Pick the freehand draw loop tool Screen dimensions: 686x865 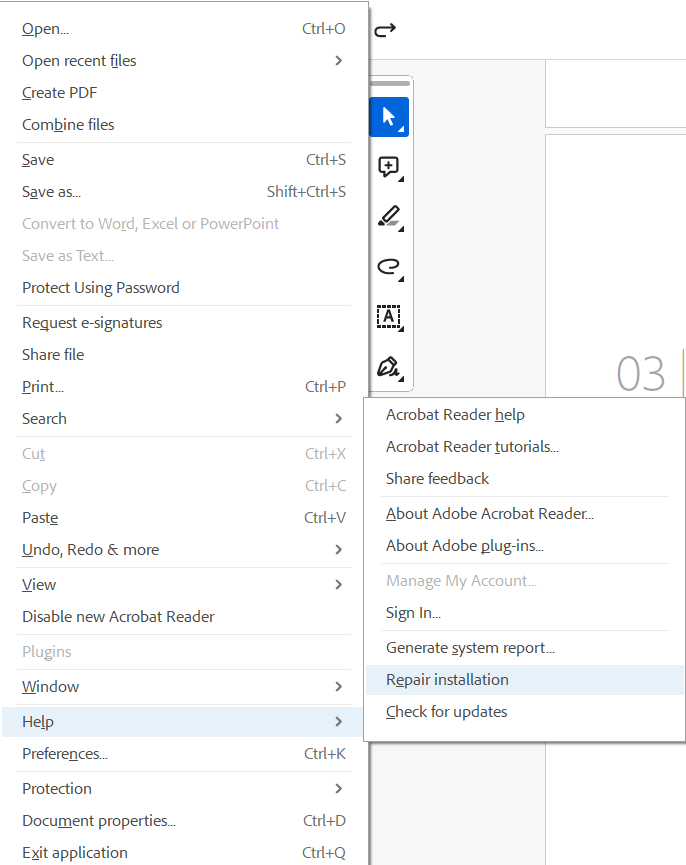click(389, 266)
